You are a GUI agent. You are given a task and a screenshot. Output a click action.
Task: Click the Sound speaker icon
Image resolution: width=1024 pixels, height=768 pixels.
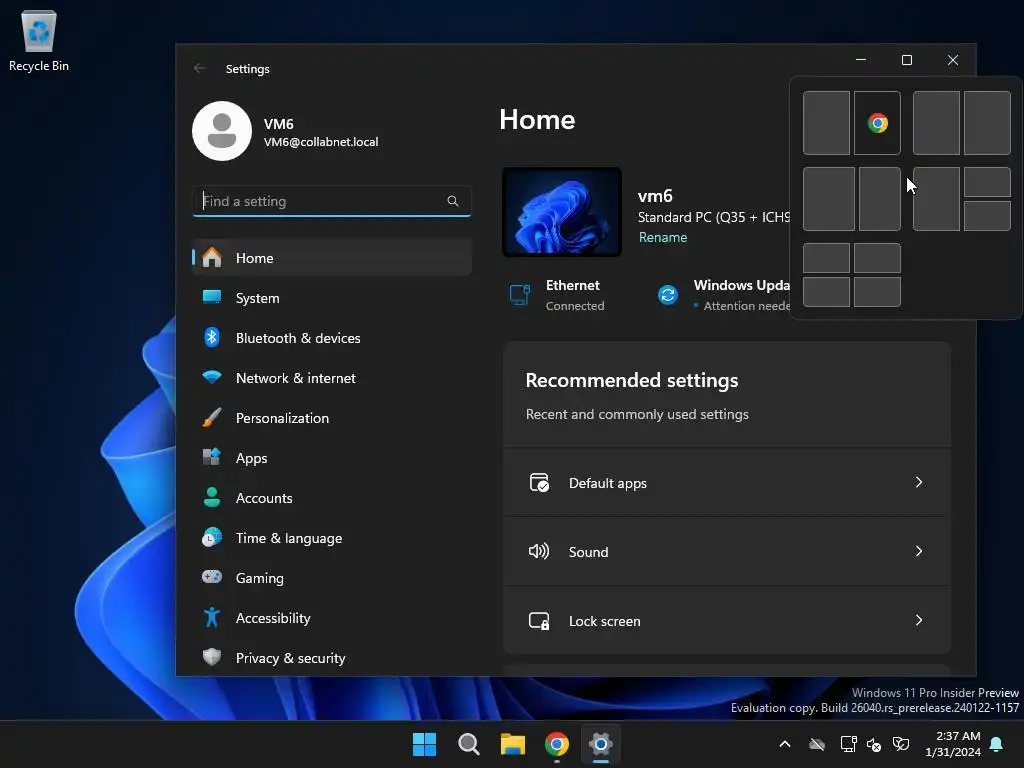tap(539, 551)
